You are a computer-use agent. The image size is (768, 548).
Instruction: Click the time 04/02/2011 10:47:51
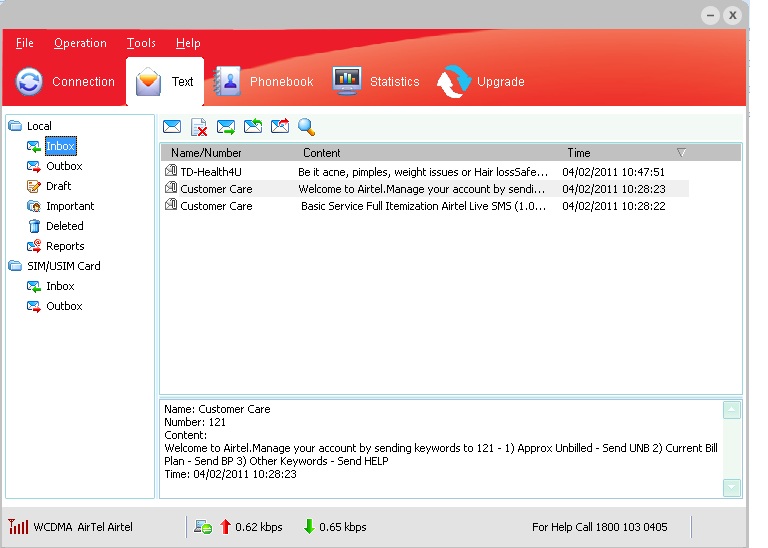click(613, 172)
